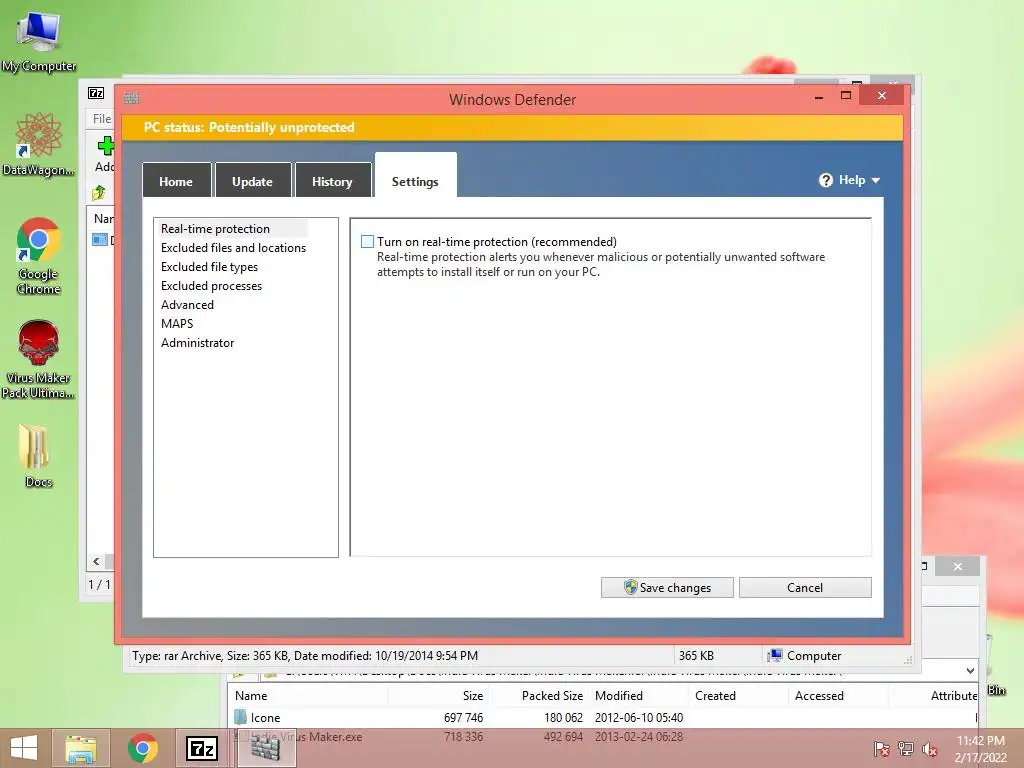Choose Excluded file types setting
This screenshot has height=768, width=1024.
[209, 266]
